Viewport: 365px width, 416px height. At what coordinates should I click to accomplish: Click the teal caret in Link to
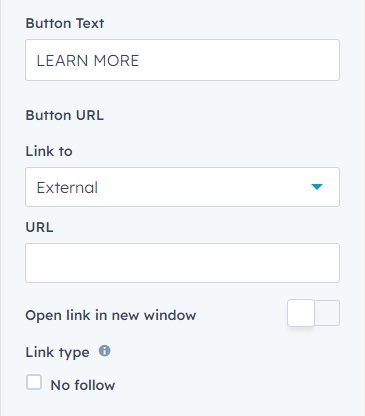pyautogui.click(x=317, y=187)
